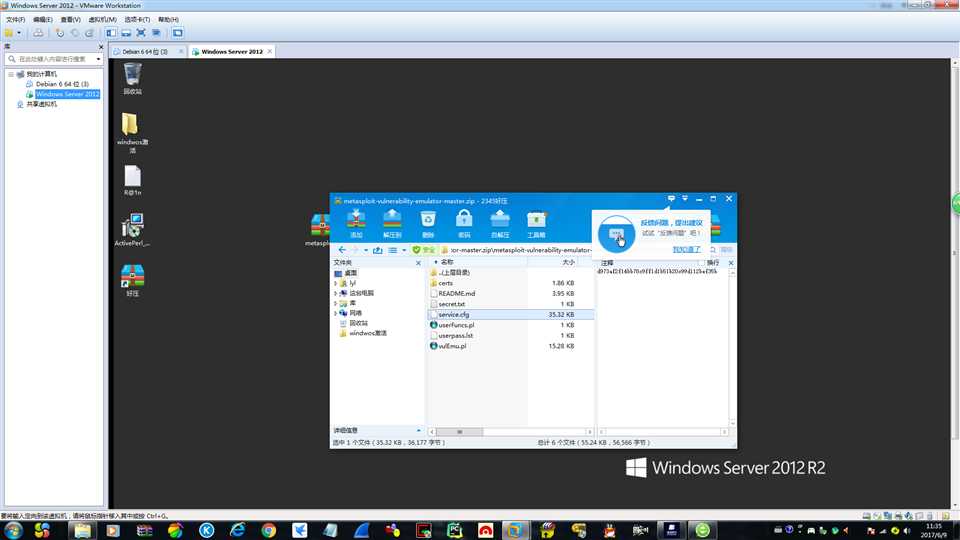The height and width of the screenshot is (540, 960).
Task: Click the feedback speech-bubble icon in title bar
Action: click(671, 198)
